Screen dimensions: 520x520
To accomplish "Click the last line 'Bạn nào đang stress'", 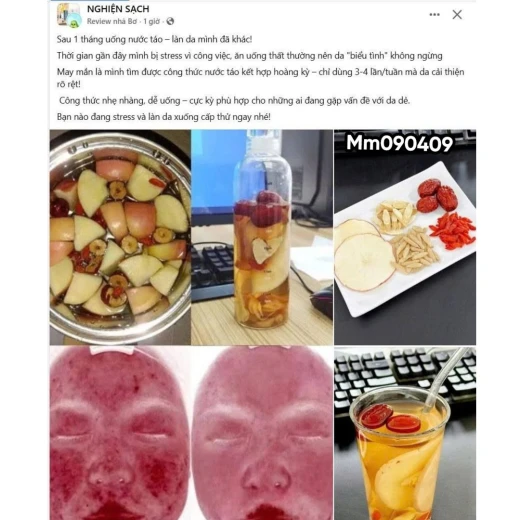I will pyautogui.click(x=164, y=117).
